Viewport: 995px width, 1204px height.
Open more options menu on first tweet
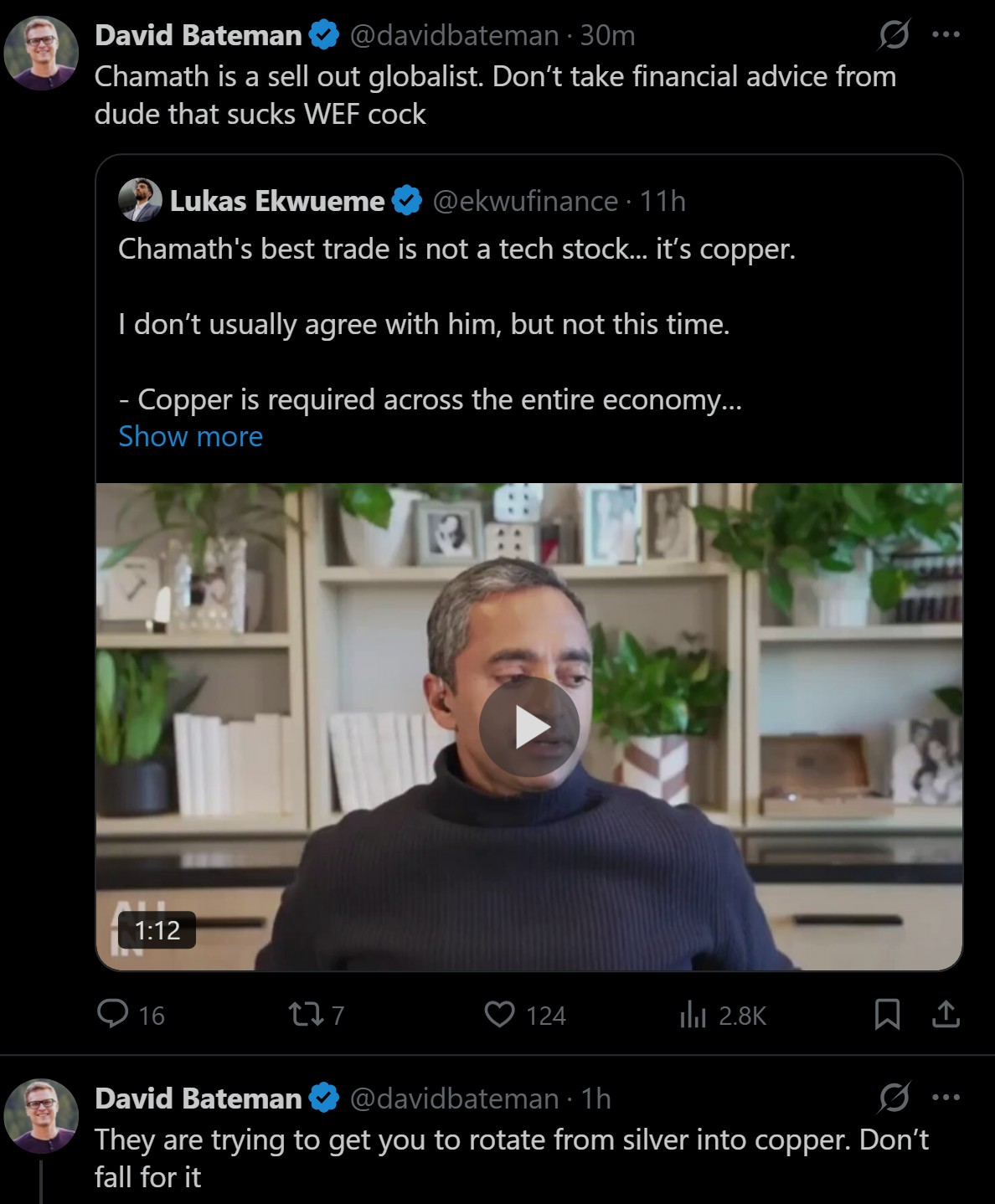[946, 35]
